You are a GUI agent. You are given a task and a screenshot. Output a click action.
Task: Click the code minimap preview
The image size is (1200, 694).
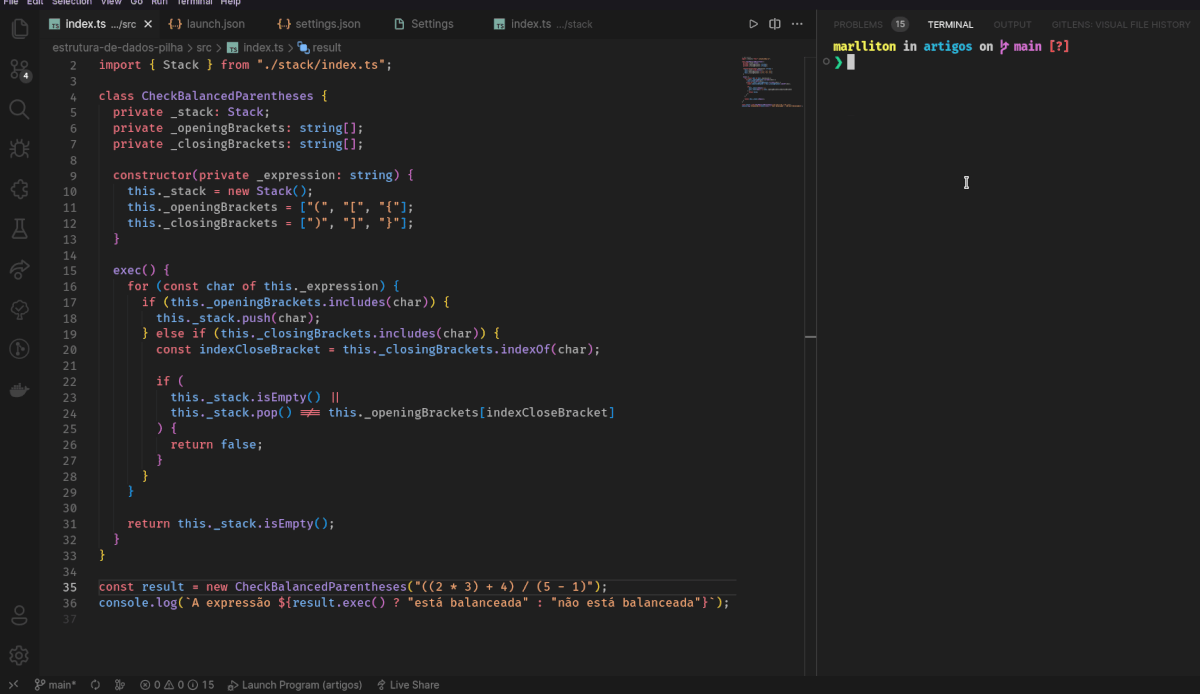(768, 82)
